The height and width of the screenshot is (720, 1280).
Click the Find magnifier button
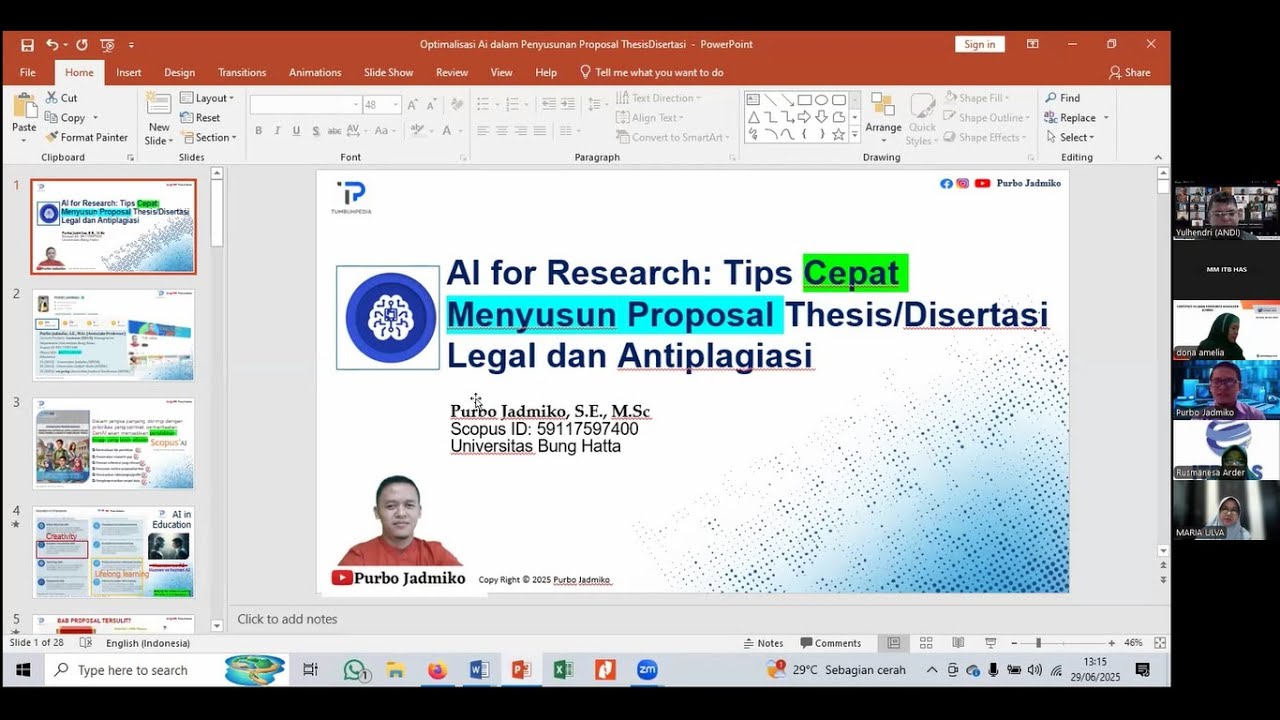click(1062, 98)
